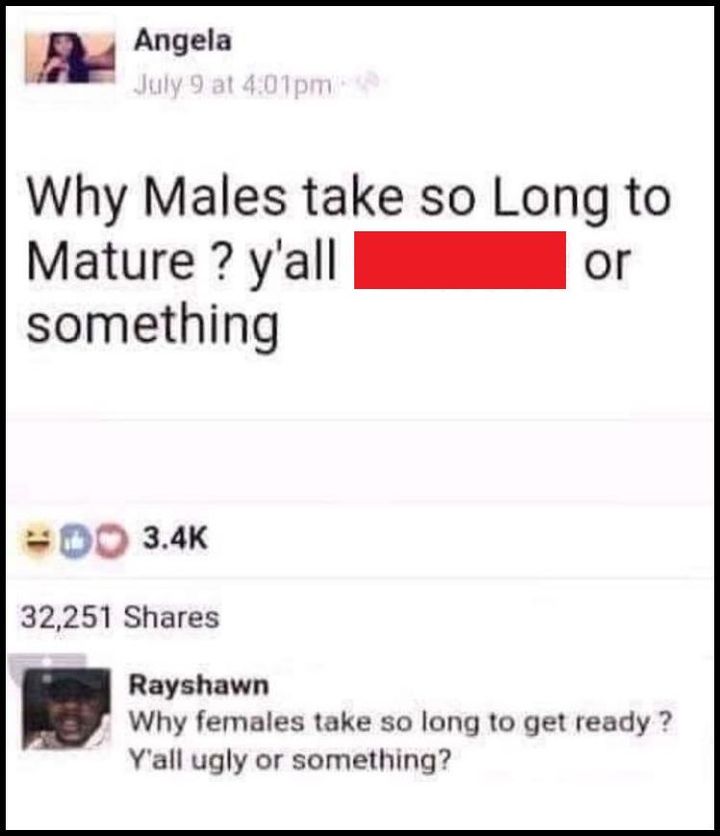Image resolution: width=720 pixels, height=836 pixels.
Task: Open Rayshawn's profile picture
Action: (67, 709)
